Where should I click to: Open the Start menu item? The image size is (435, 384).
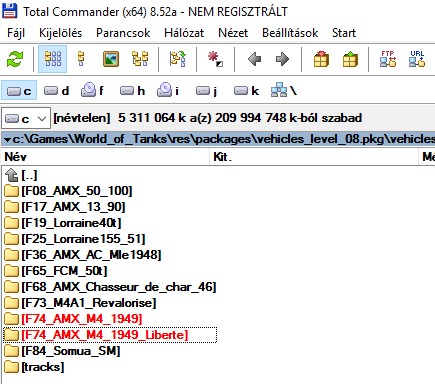pyautogui.click(x=344, y=33)
